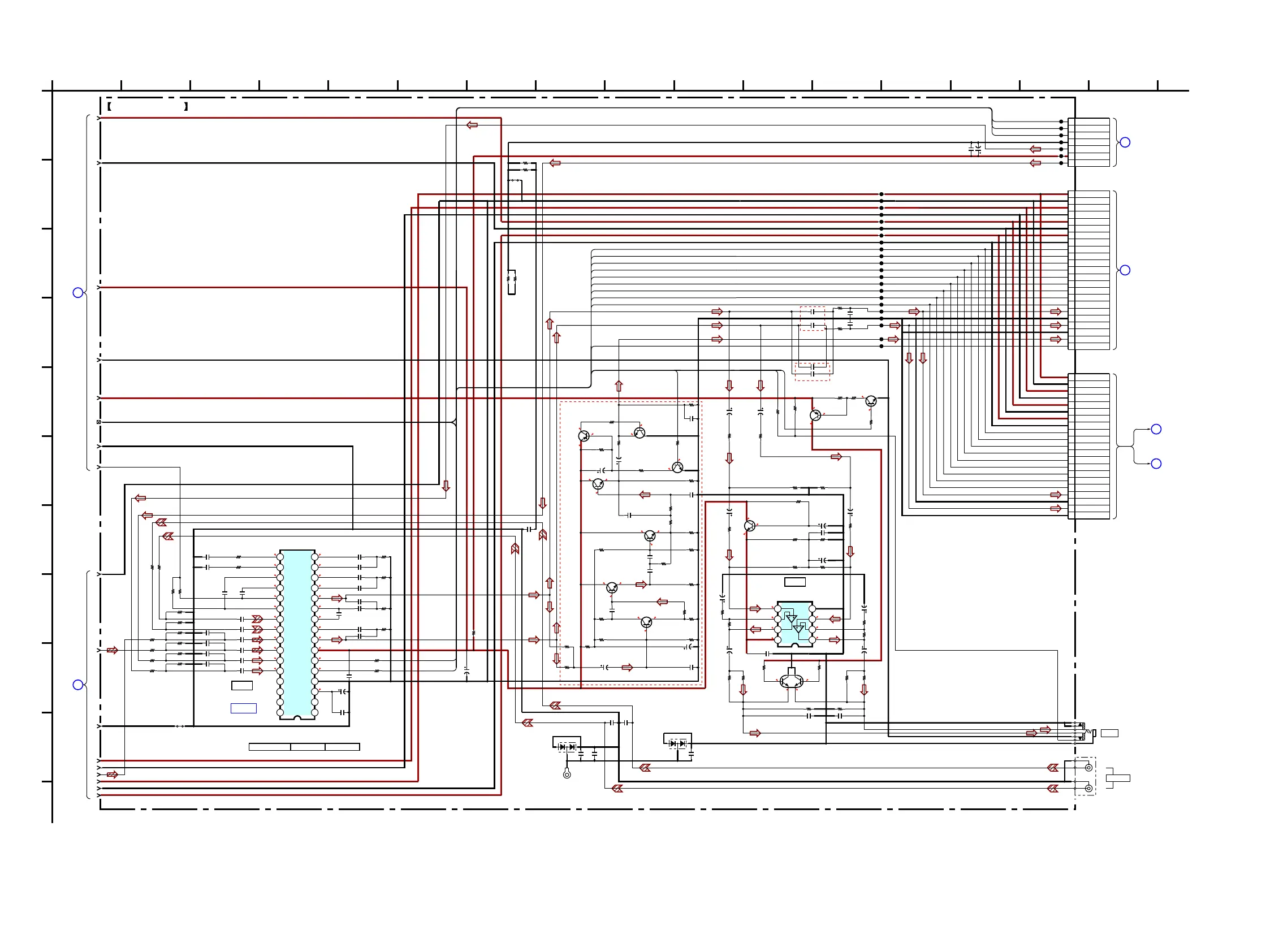Click the round test point below left diode box

click(x=567, y=774)
